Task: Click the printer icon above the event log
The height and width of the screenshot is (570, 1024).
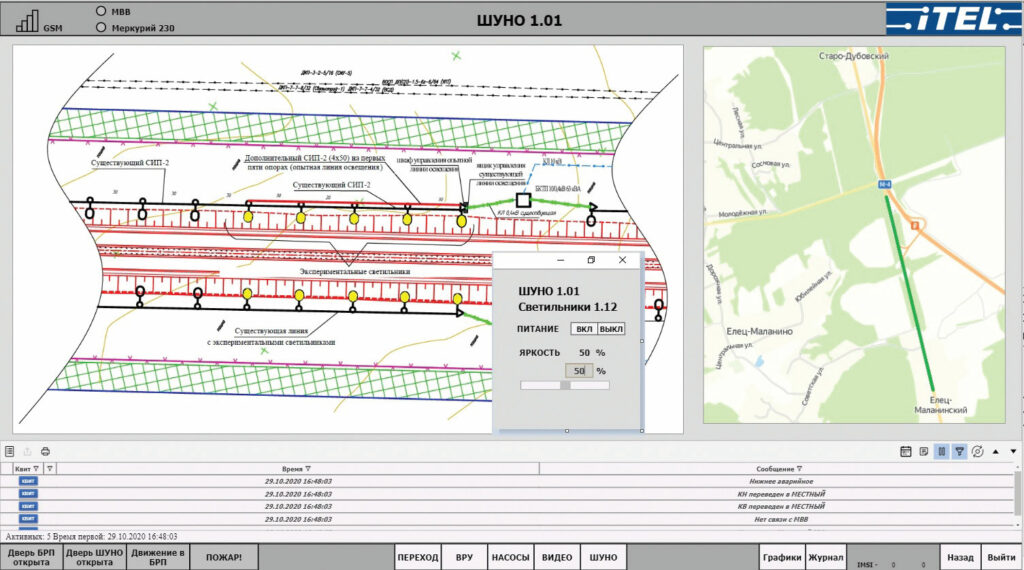Action: pos(45,452)
